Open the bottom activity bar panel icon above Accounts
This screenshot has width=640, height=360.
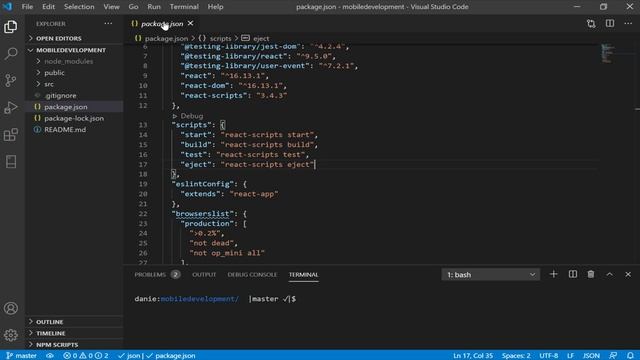coord(11,162)
